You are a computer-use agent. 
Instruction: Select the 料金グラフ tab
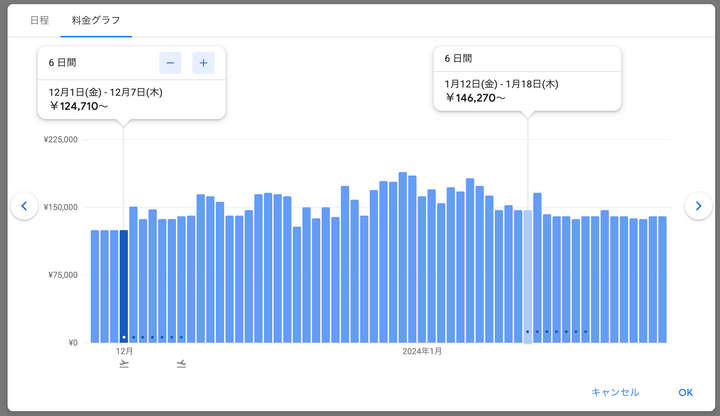(96, 20)
